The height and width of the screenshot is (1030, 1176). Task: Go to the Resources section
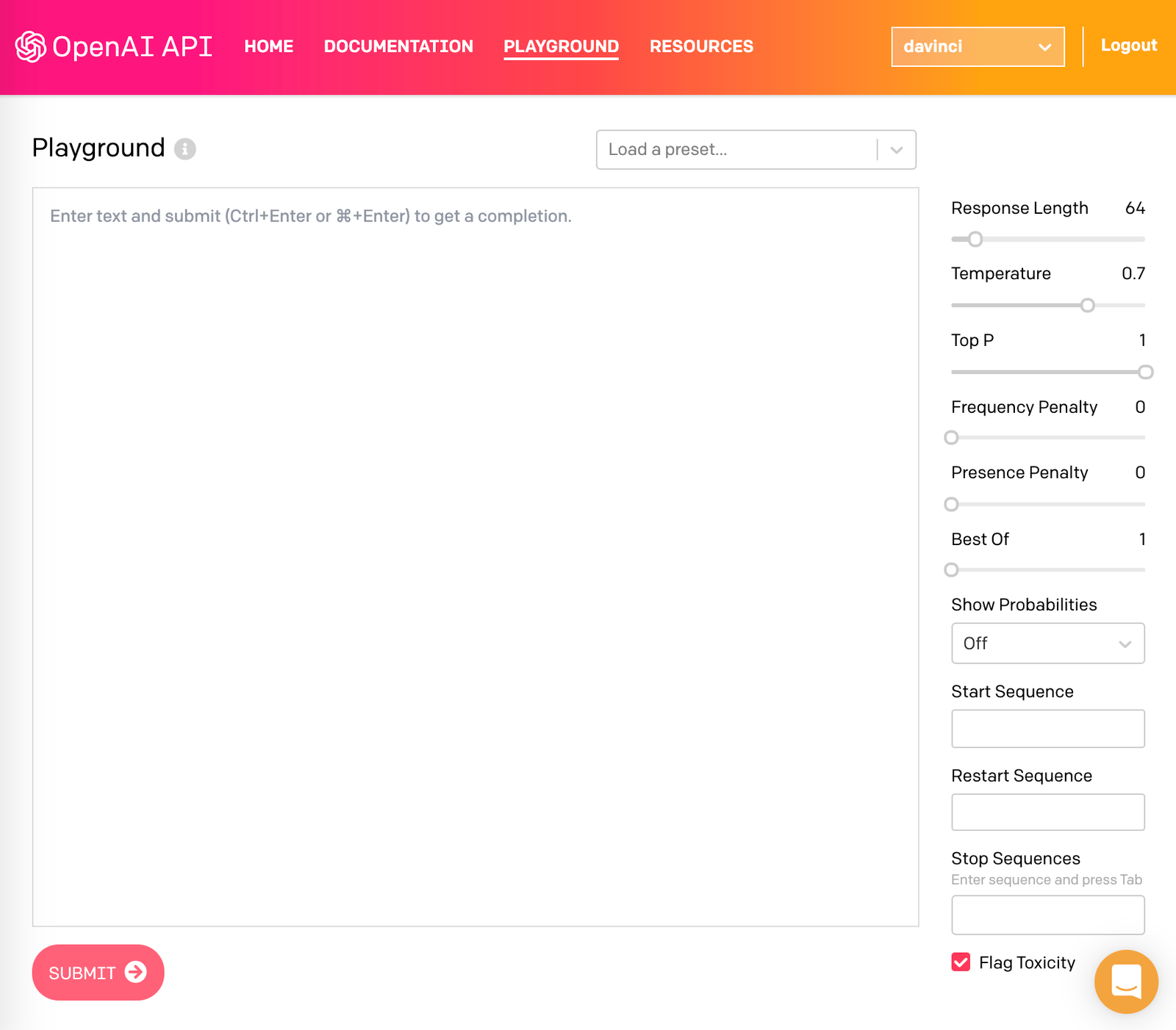point(701,46)
